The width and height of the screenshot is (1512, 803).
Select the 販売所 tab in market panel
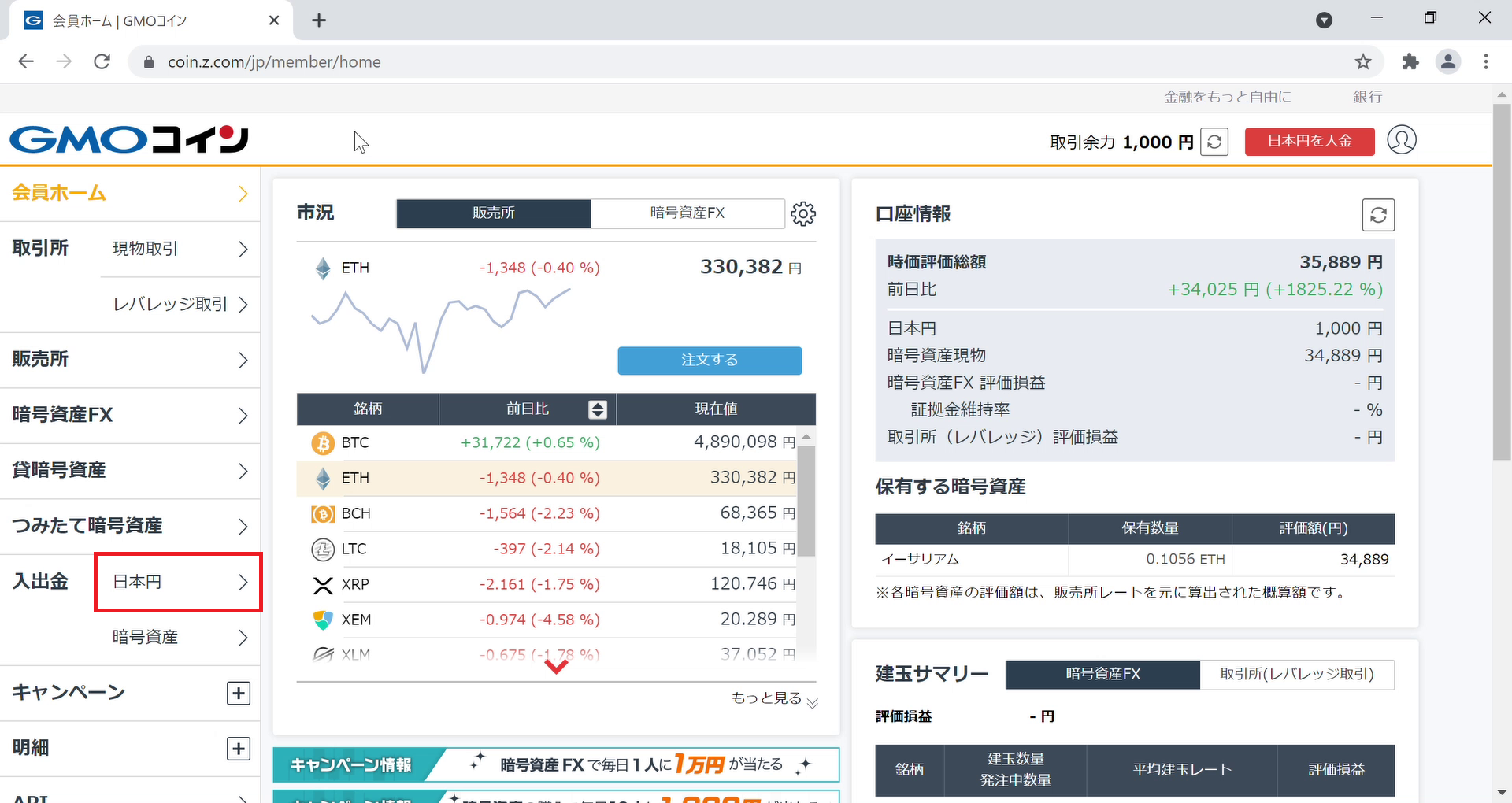coord(493,213)
